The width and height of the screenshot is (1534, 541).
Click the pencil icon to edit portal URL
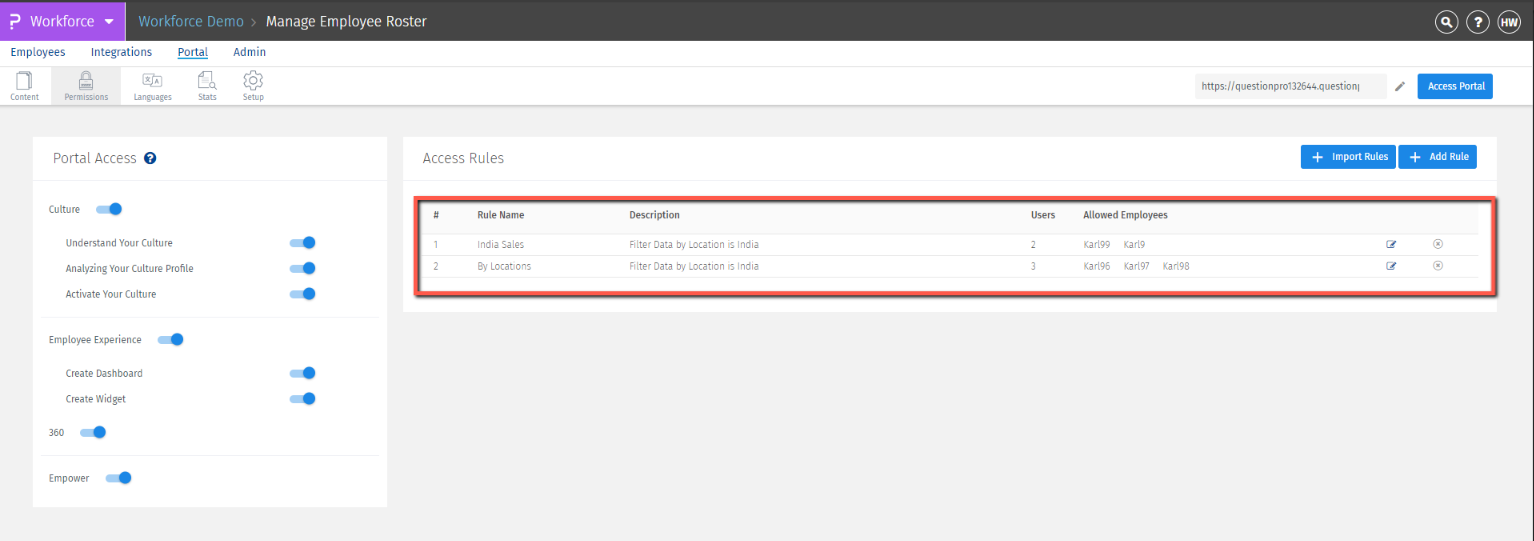tap(1400, 87)
